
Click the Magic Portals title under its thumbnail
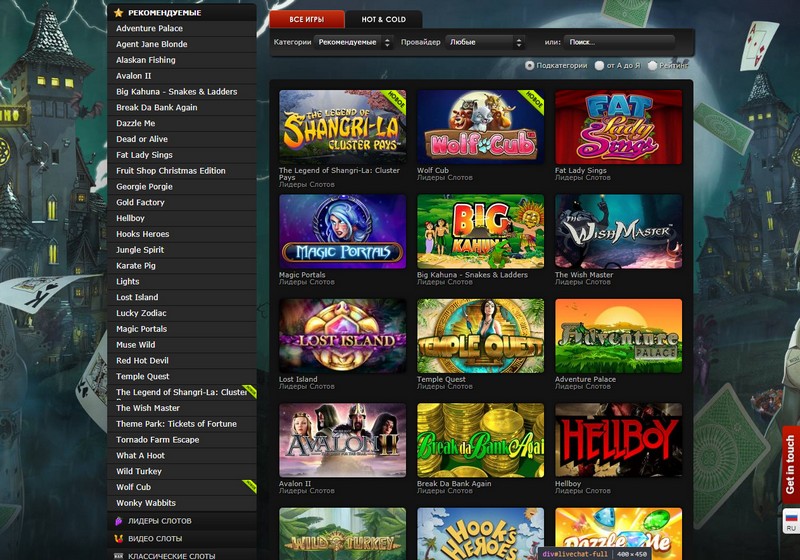coord(302,274)
